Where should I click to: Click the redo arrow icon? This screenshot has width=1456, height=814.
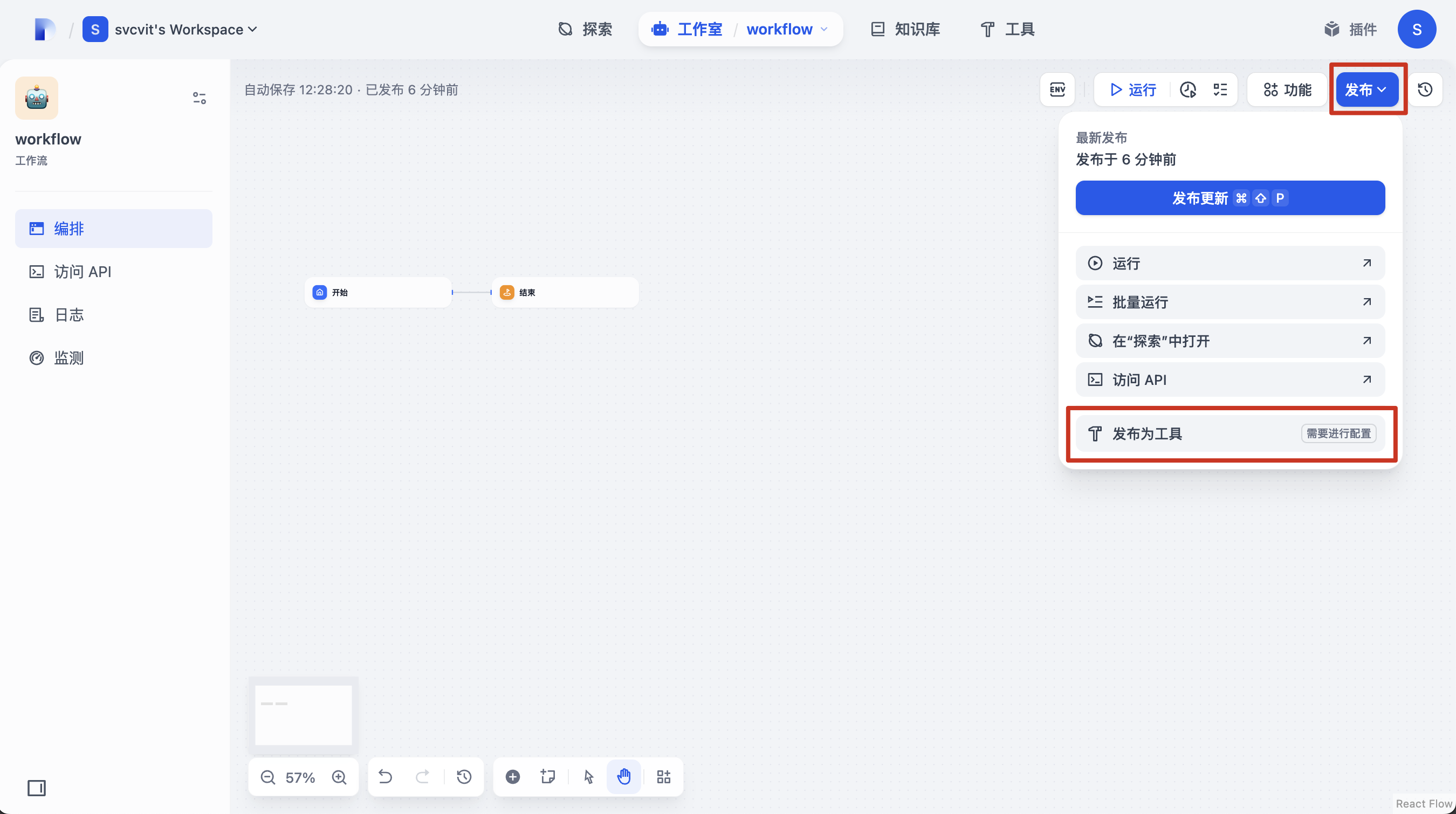(423, 777)
